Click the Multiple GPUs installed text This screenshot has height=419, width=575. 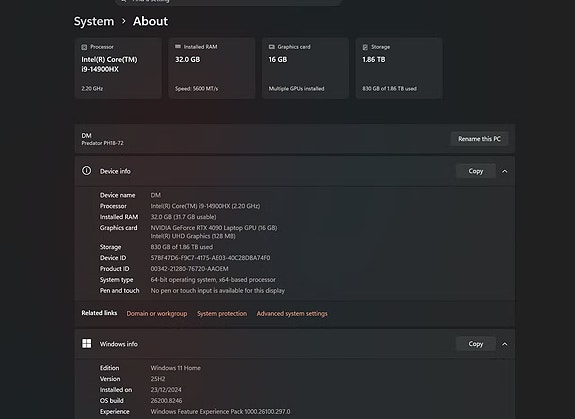tap(296, 89)
